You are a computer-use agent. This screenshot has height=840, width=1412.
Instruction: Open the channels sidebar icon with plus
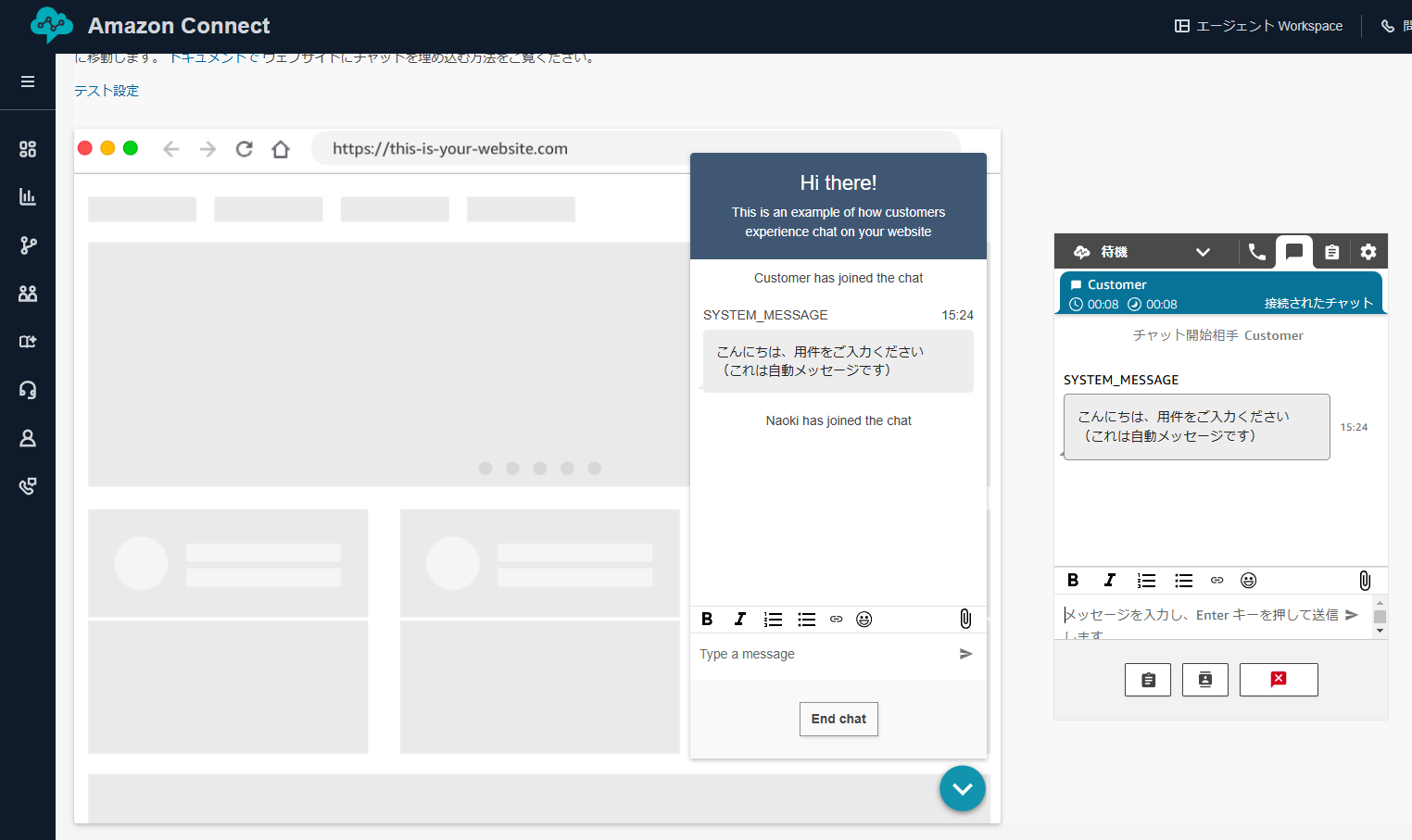pyautogui.click(x=28, y=342)
